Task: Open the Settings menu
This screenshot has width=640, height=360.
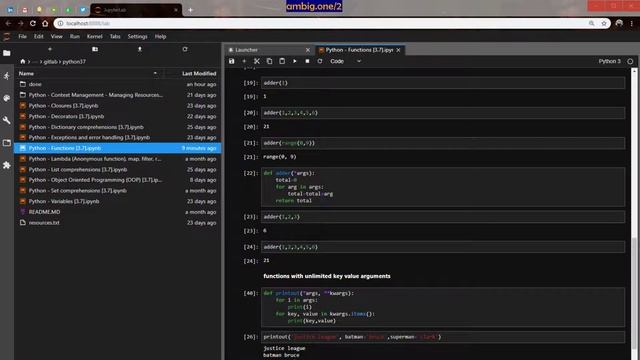Action: coord(137,36)
